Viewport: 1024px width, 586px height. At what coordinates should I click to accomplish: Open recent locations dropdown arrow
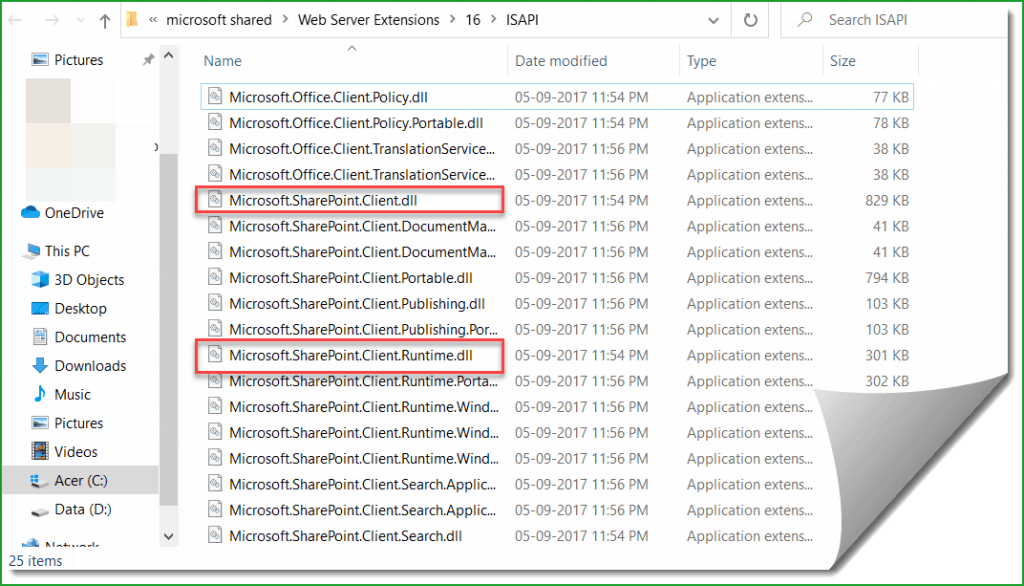[x=80, y=20]
